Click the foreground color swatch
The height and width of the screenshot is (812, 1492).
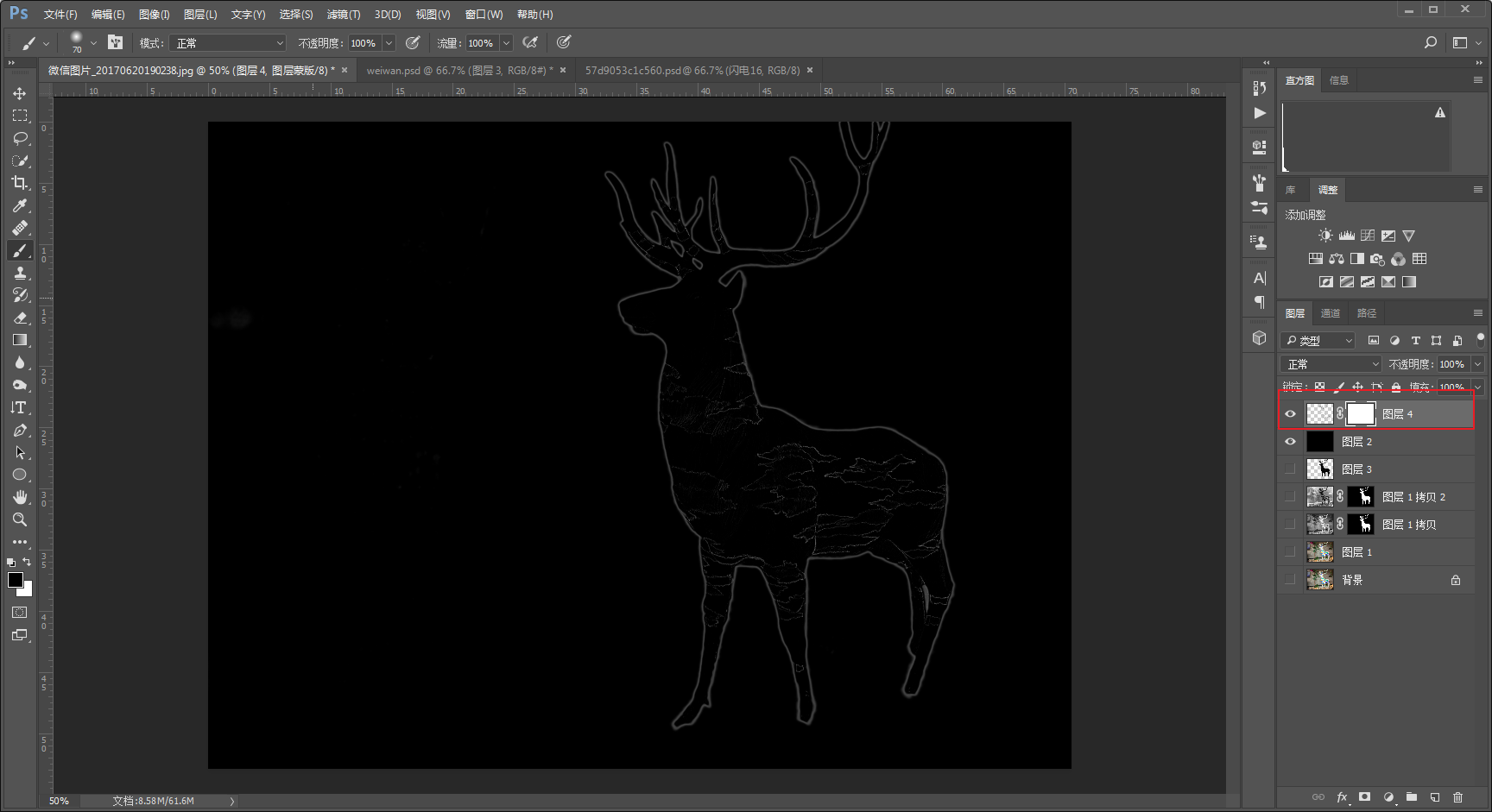[16, 580]
